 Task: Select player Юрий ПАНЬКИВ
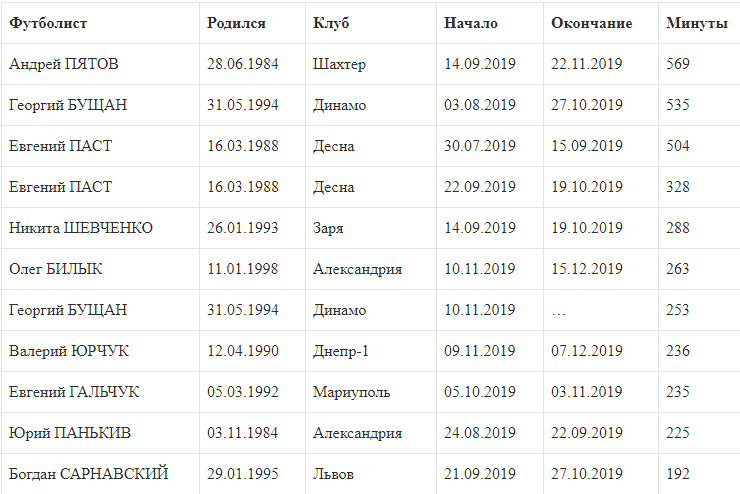coord(70,433)
